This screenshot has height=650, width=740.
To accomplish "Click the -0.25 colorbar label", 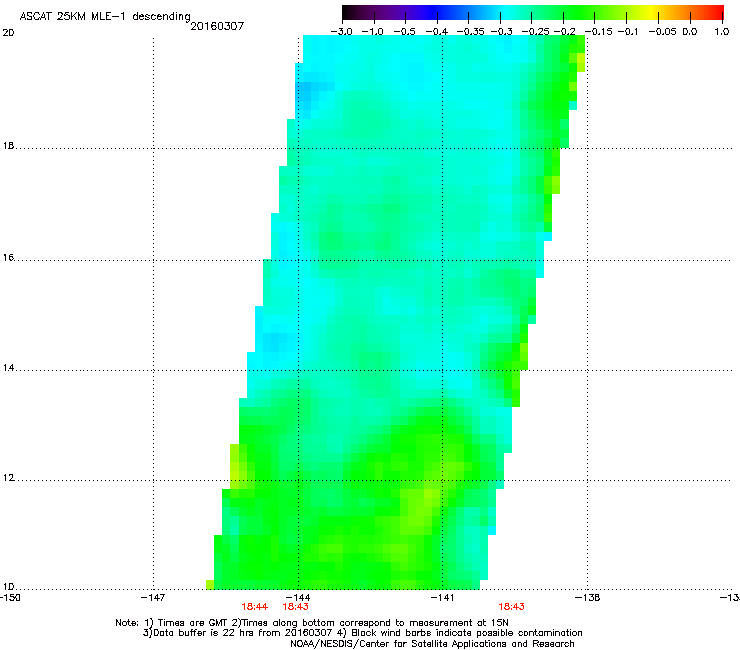I will [535, 32].
